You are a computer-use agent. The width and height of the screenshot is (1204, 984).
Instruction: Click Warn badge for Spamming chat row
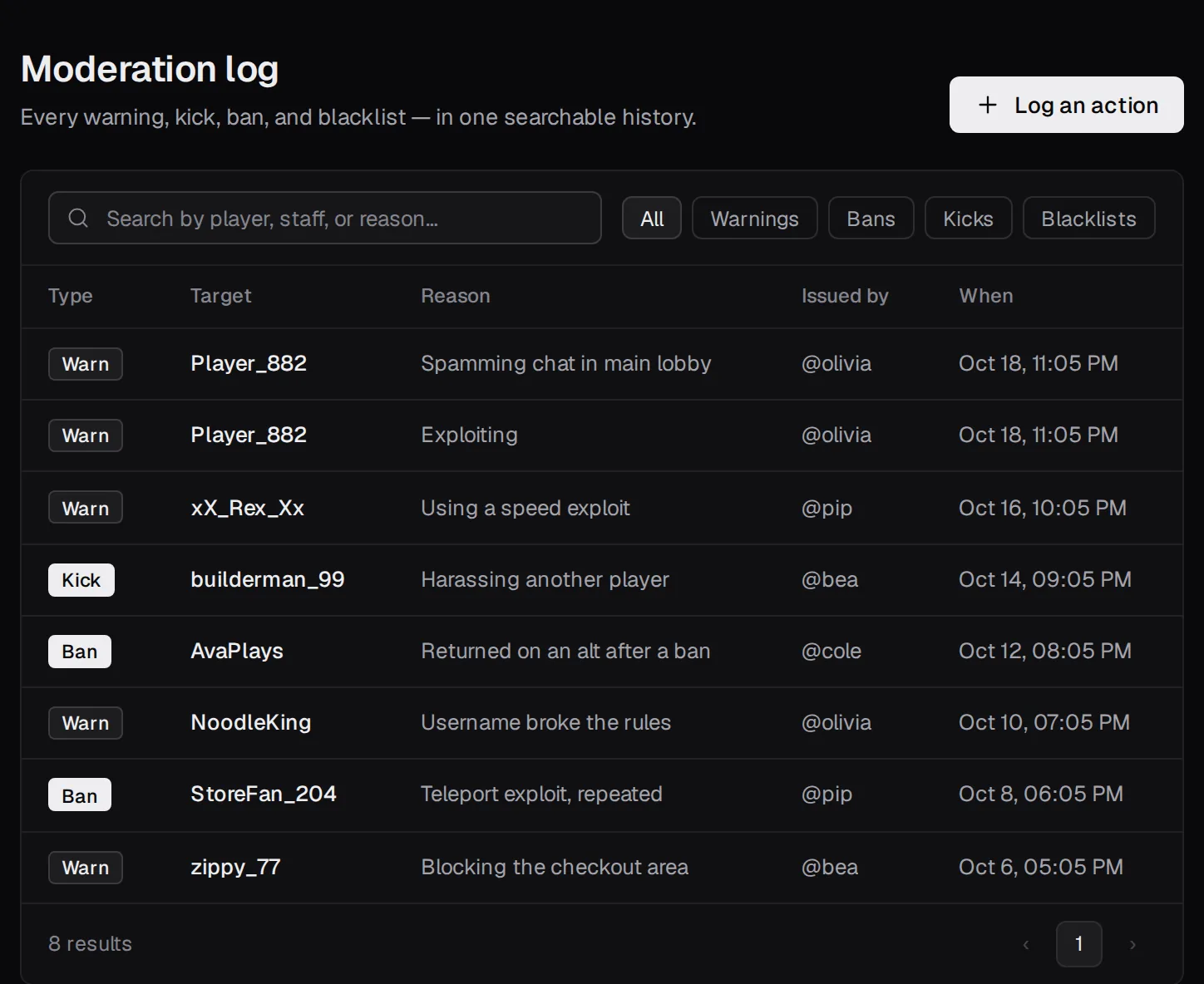[x=85, y=364]
